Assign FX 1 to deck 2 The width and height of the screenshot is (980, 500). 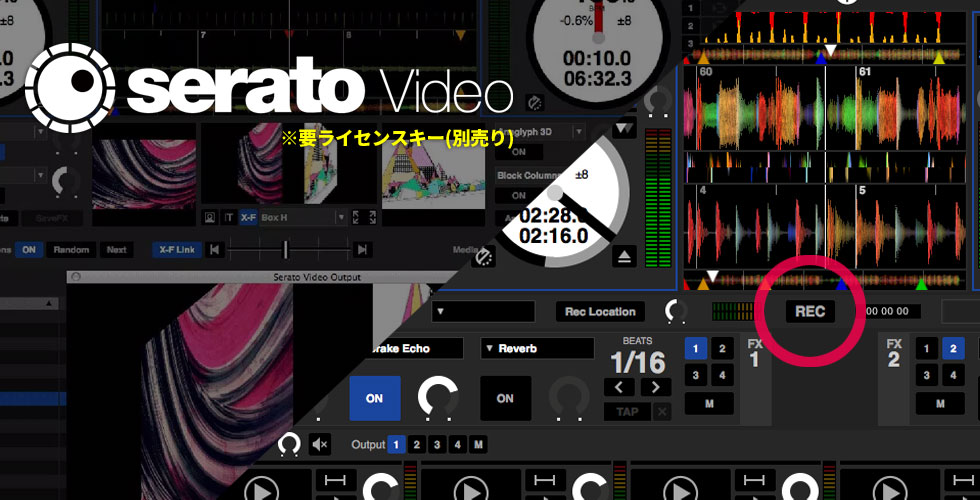pos(722,349)
